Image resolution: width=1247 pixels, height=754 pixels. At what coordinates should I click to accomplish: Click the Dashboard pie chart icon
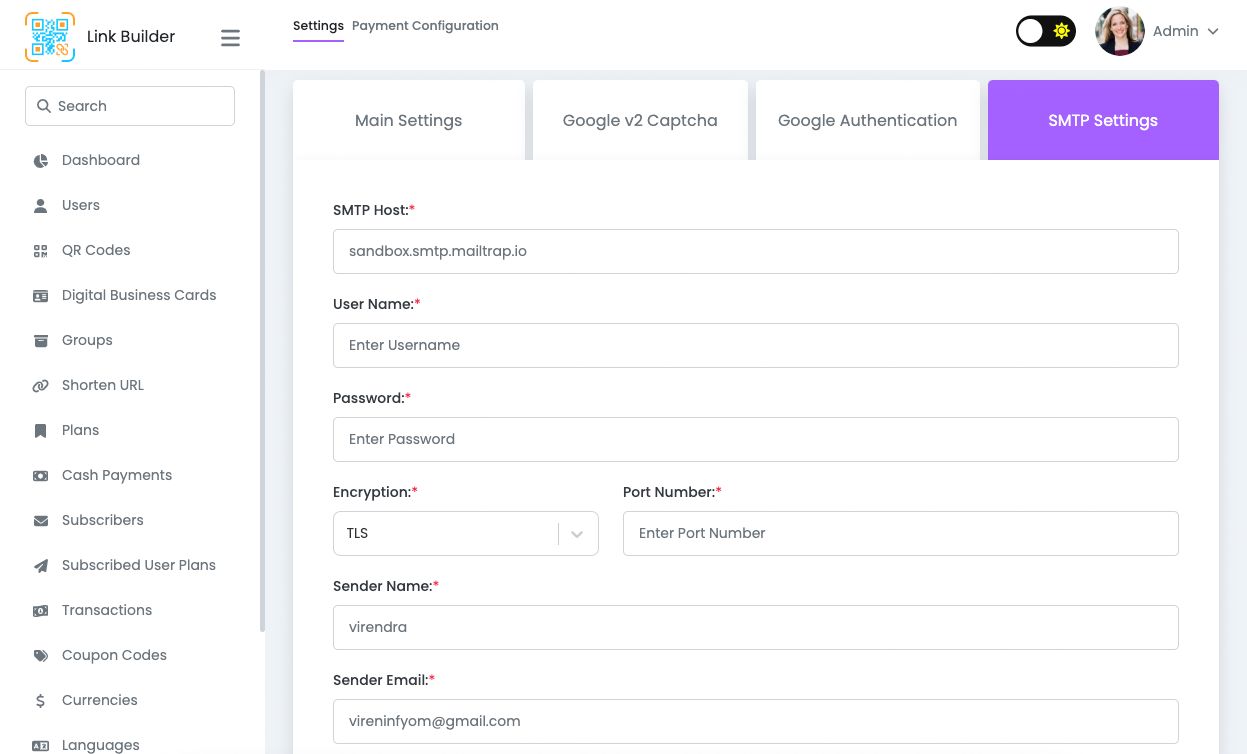(x=41, y=161)
